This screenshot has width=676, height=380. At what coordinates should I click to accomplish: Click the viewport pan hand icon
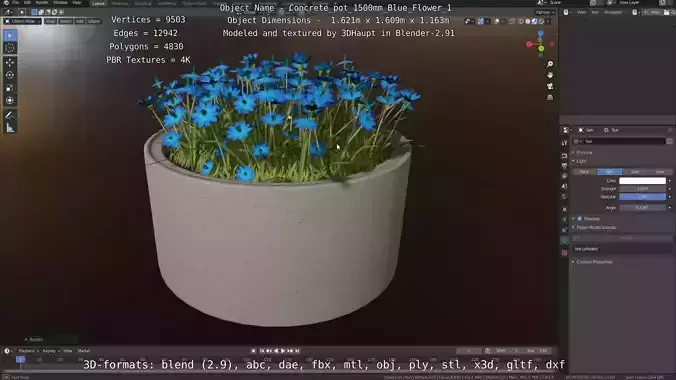pos(550,75)
